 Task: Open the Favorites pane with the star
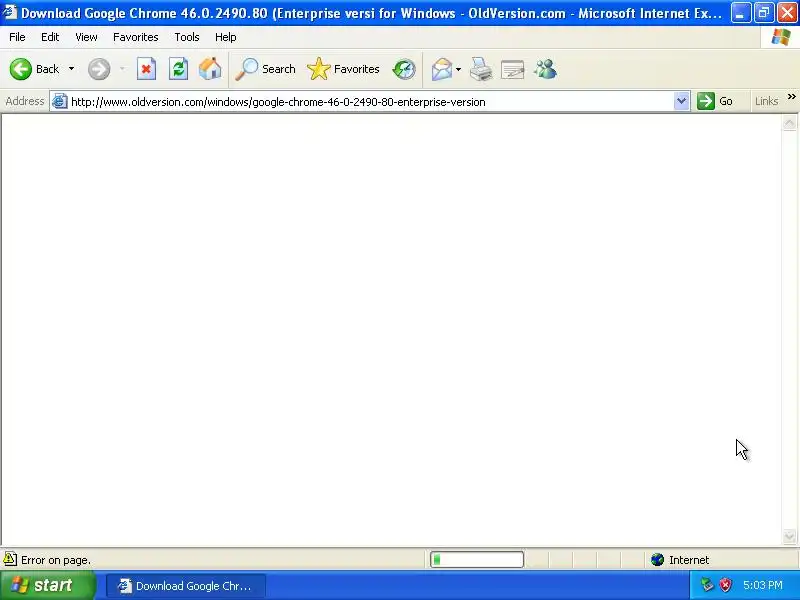(x=344, y=69)
